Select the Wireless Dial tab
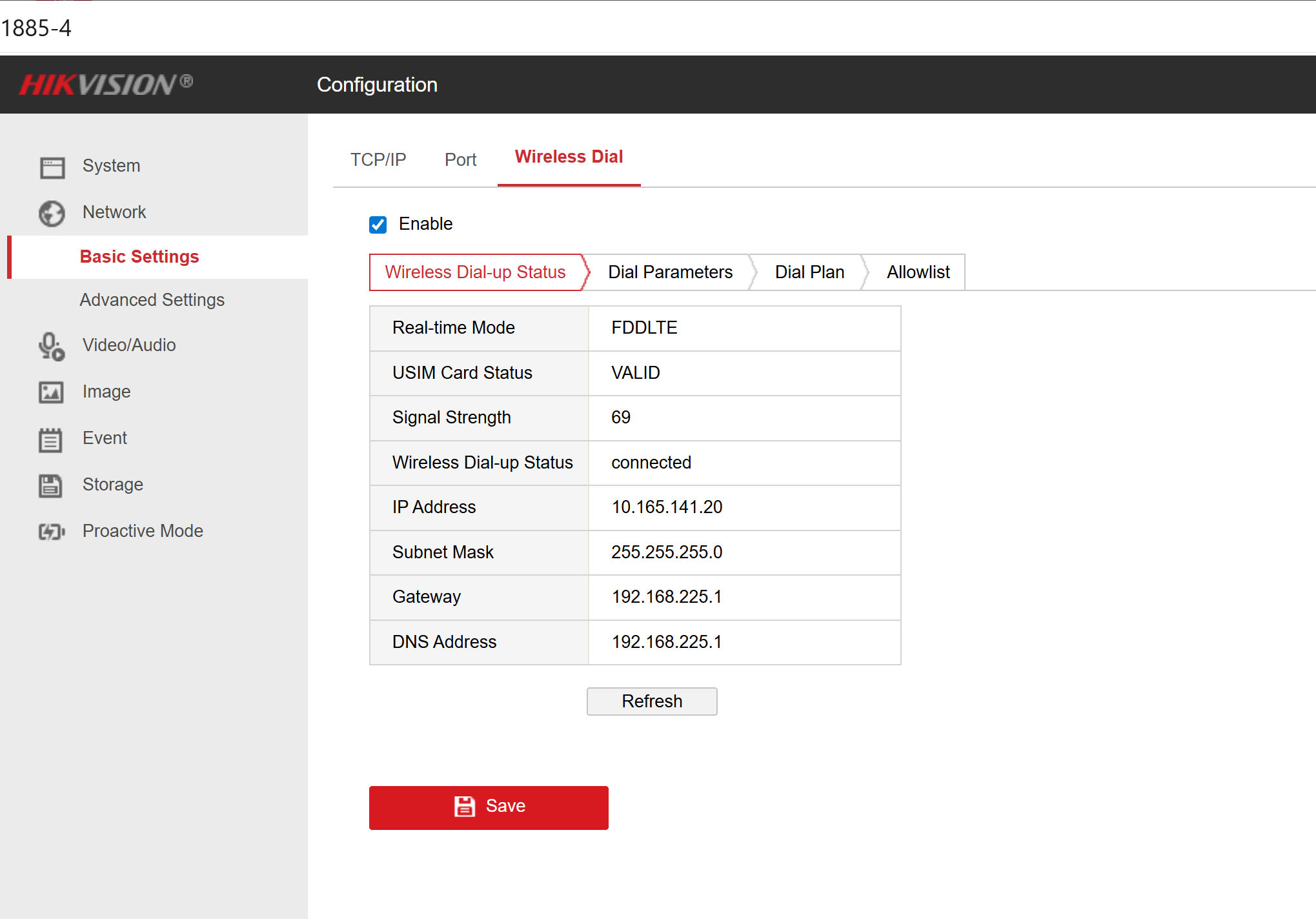Image resolution: width=1316 pixels, height=919 pixels. pyautogui.click(x=569, y=157)
